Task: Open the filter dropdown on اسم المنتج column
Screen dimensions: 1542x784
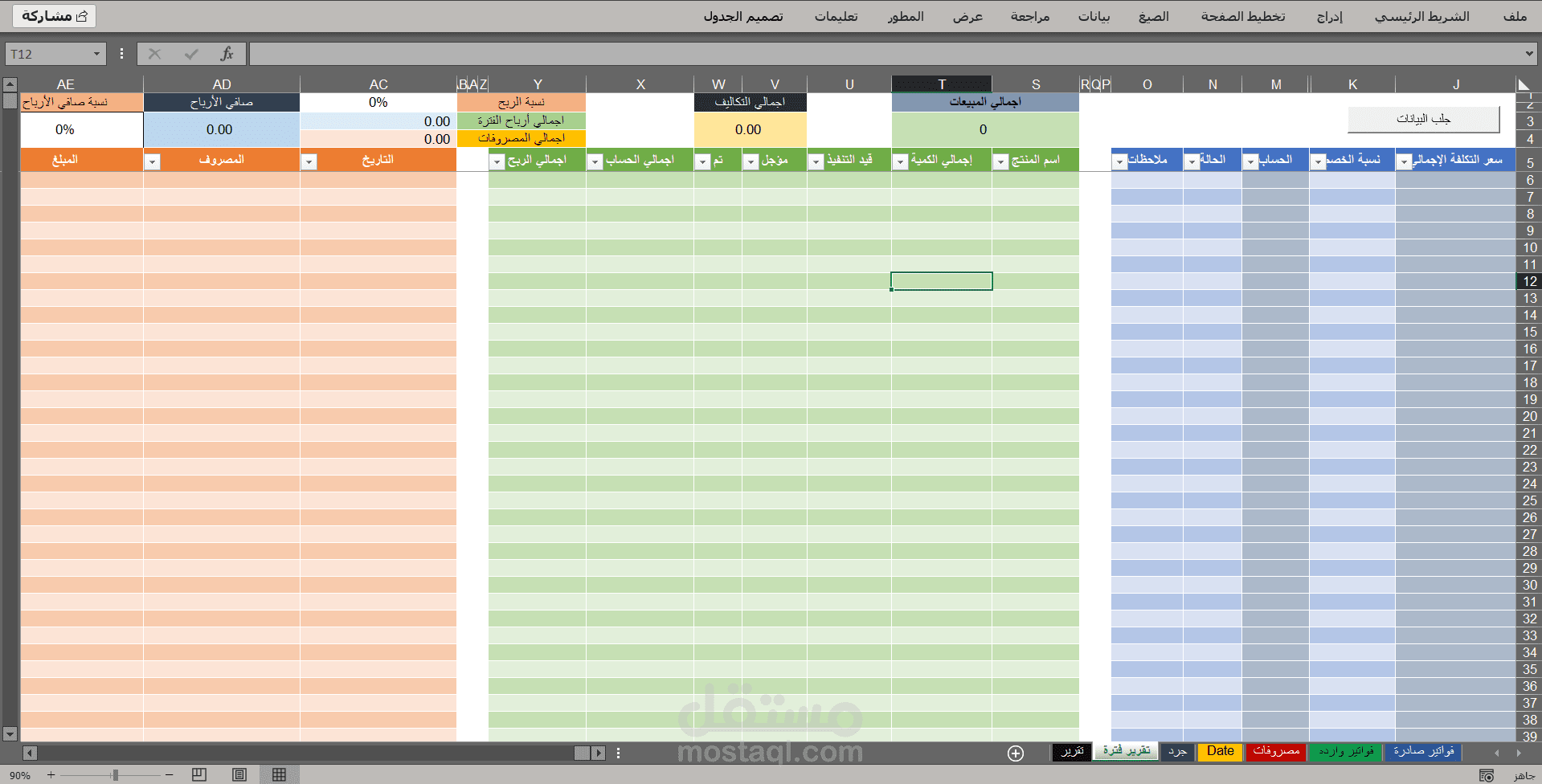Action: [1000, 161]
